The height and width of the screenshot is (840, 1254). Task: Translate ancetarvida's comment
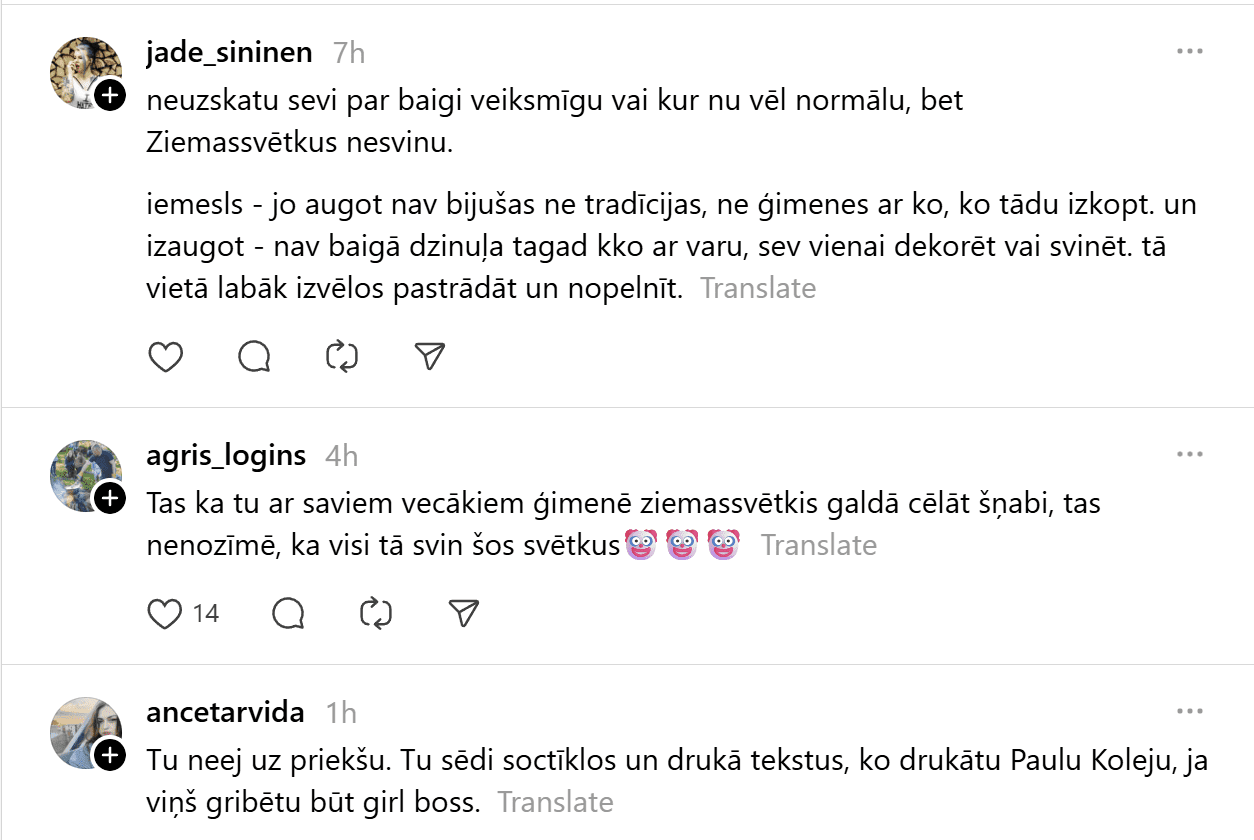pos(556,802)
